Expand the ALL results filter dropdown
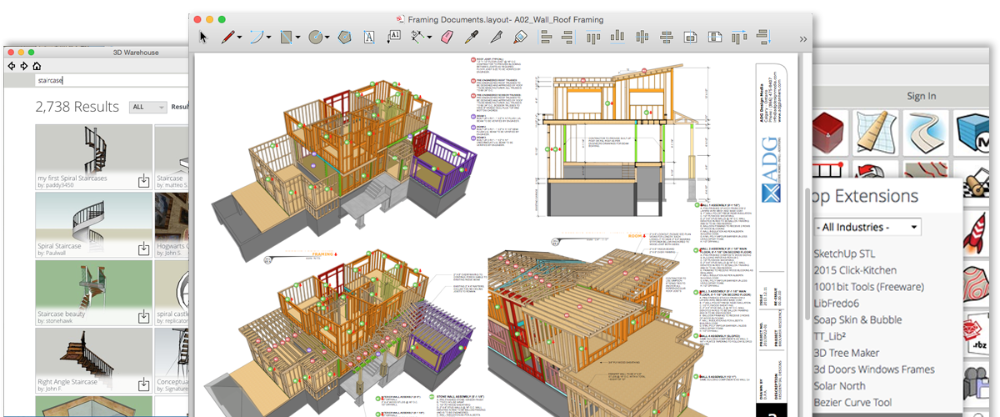The image size is (1000, 417). 148,107
